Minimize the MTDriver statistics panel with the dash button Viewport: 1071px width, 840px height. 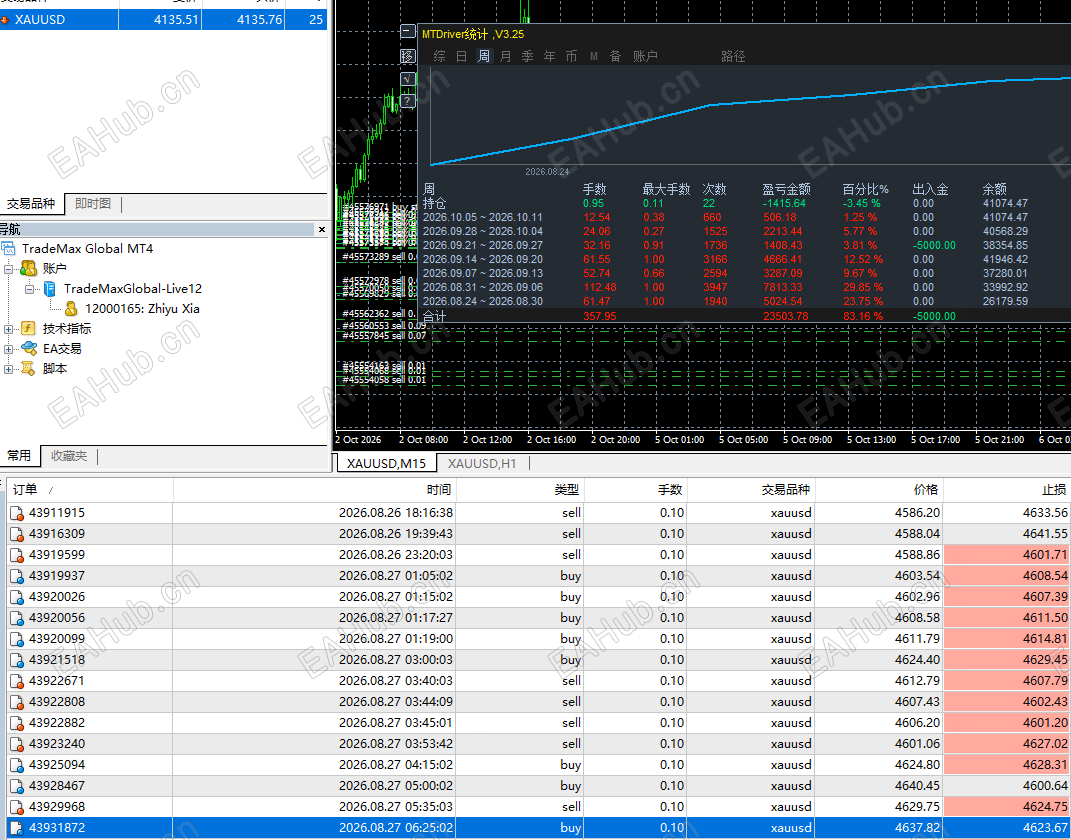click(x=407, y=31)
